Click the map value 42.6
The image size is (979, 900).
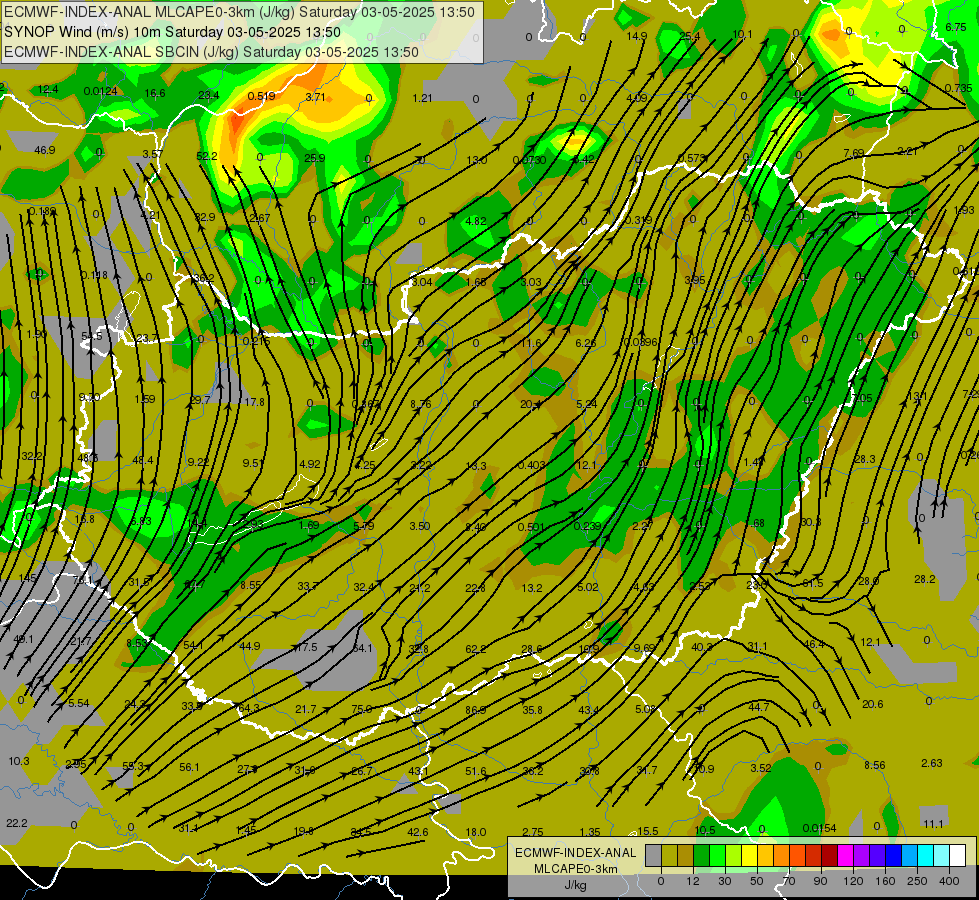(418, 832)
